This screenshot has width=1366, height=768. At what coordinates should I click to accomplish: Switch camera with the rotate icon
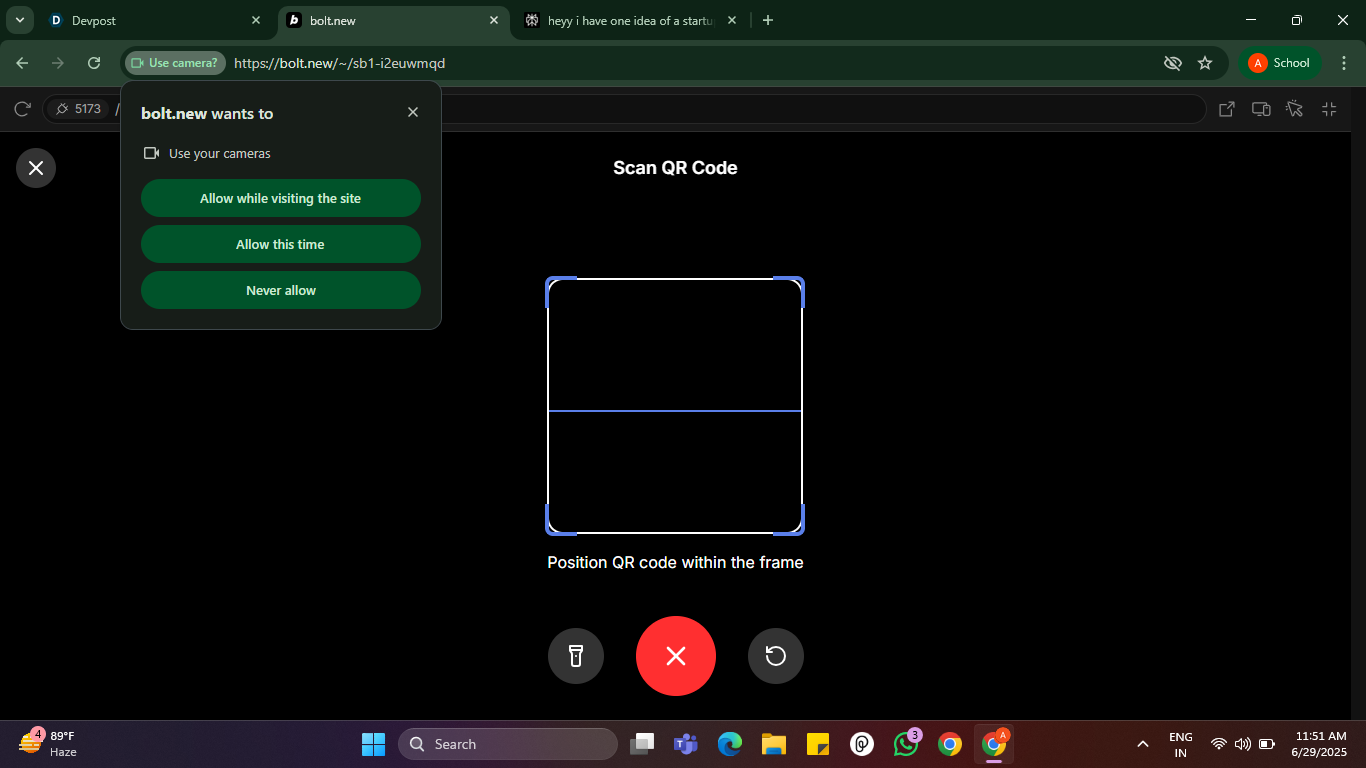(776, 656)
